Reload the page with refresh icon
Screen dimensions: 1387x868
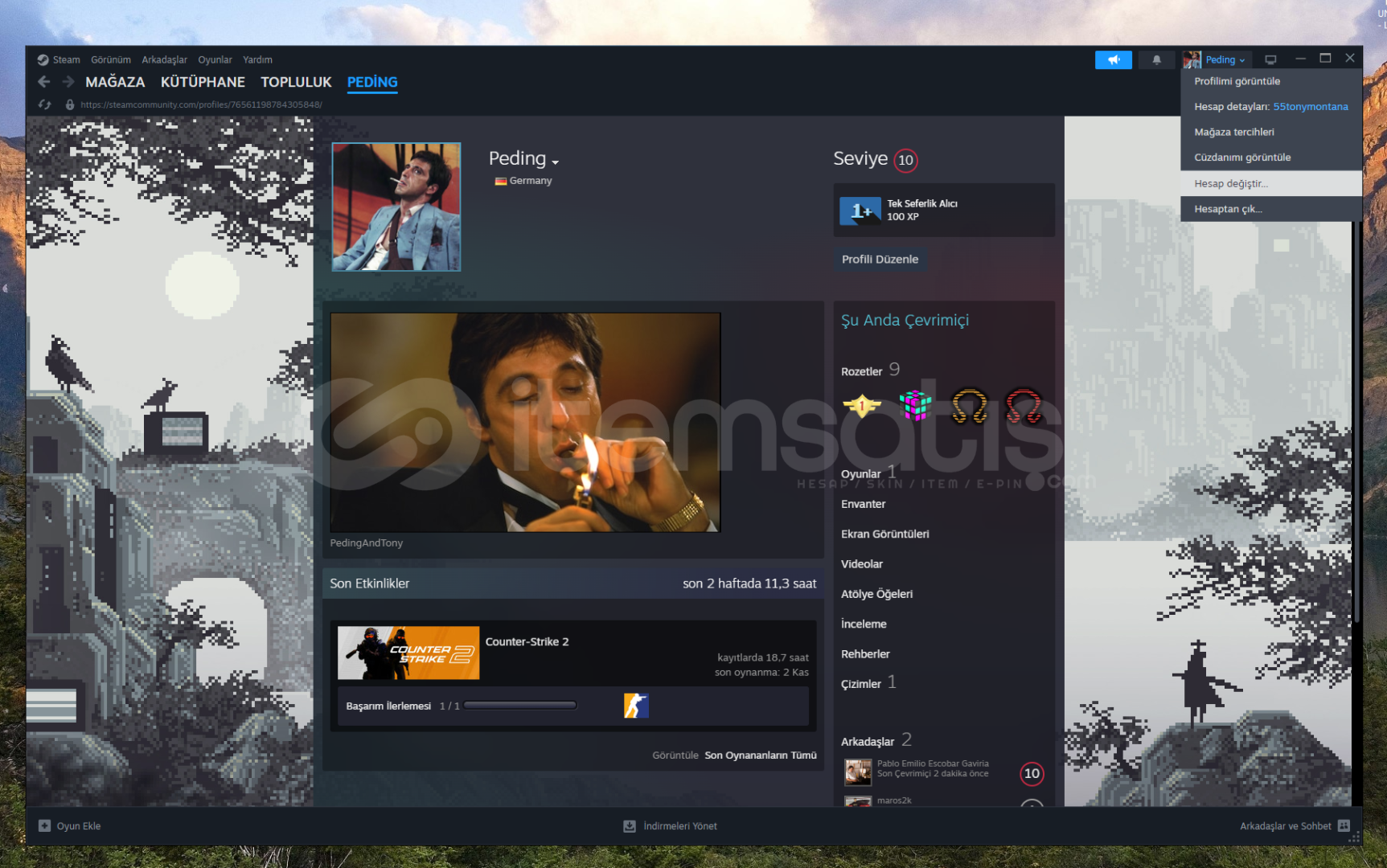point(45,104)
